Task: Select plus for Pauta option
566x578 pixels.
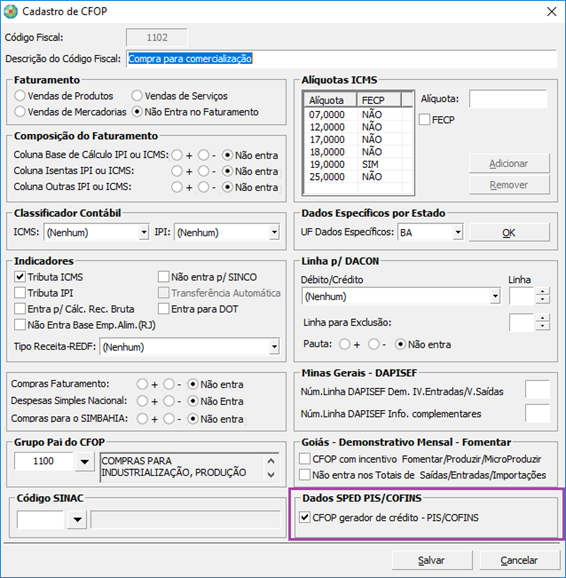Action: [345, 344]
